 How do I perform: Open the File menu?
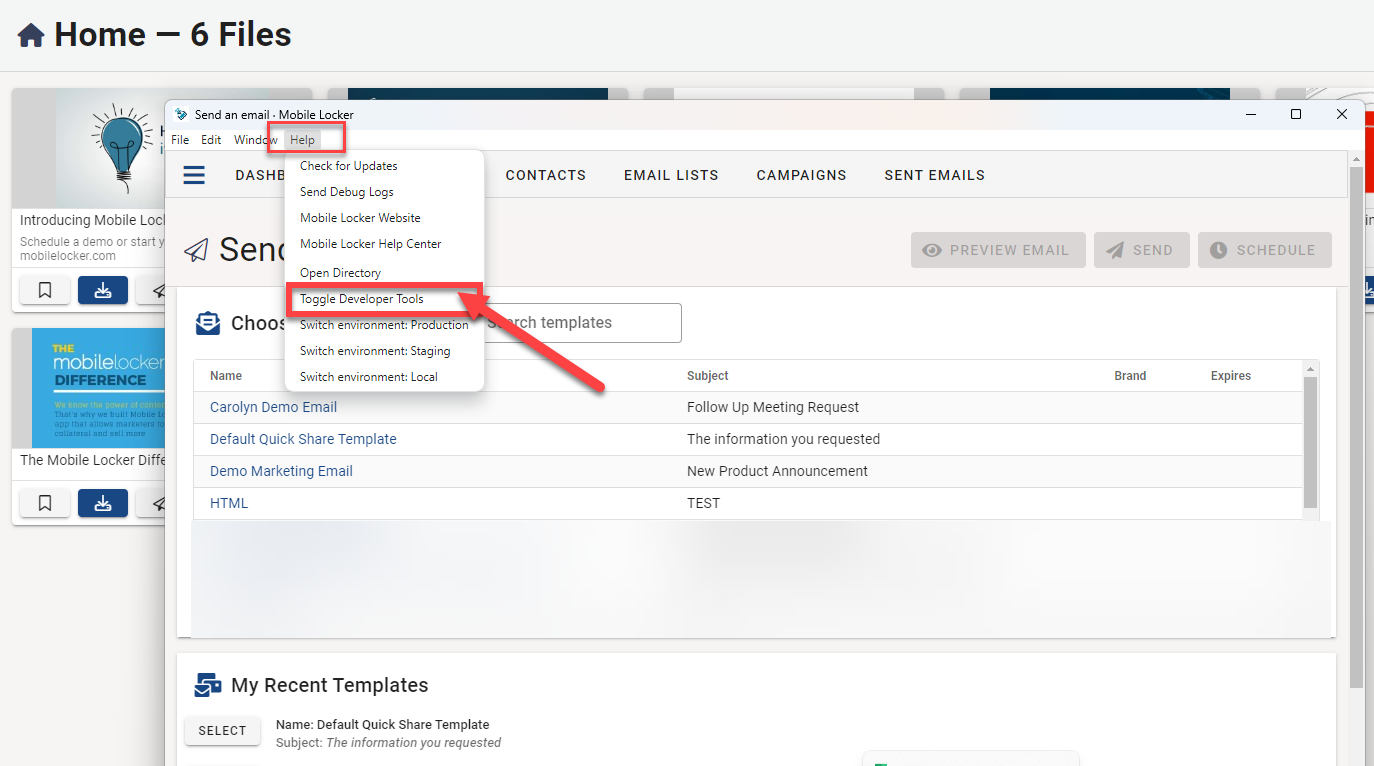click(x=180, y=140)
